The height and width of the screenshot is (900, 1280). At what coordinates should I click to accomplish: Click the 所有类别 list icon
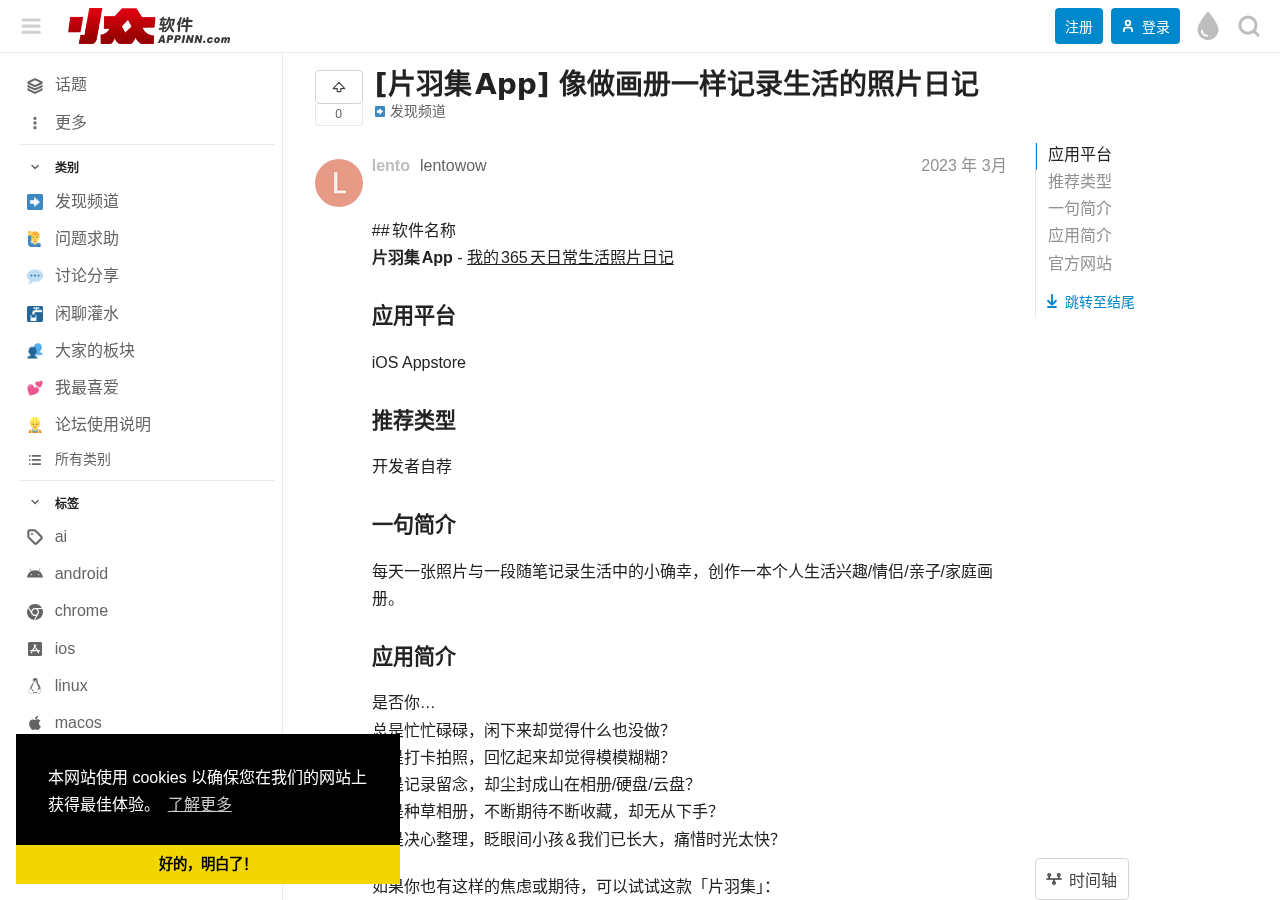pos(35,460)
